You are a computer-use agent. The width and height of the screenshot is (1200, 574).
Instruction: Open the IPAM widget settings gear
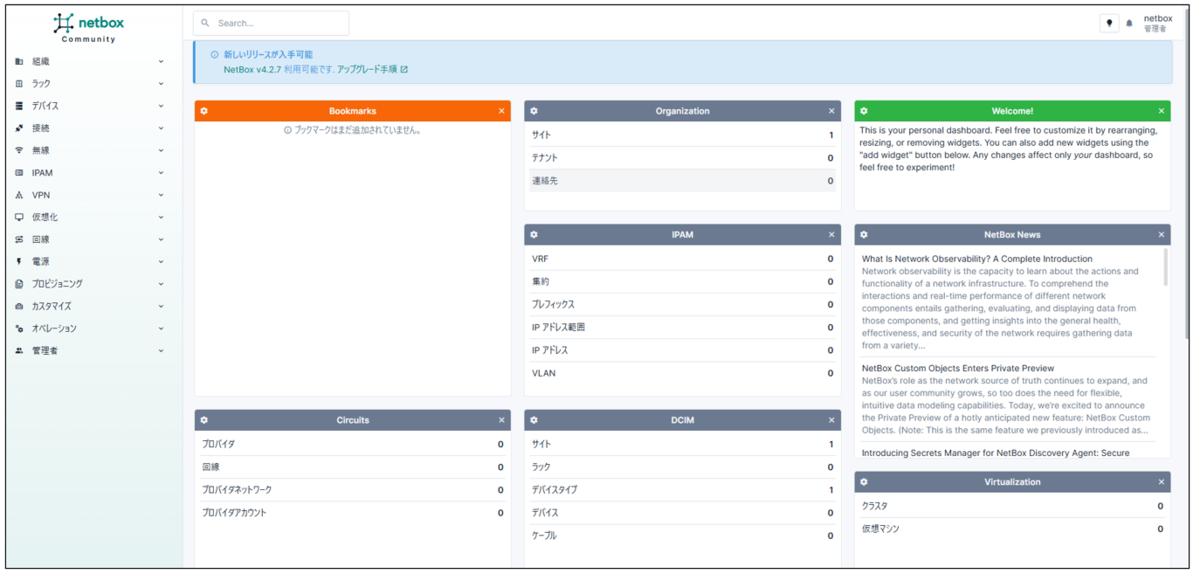[534, 235]
